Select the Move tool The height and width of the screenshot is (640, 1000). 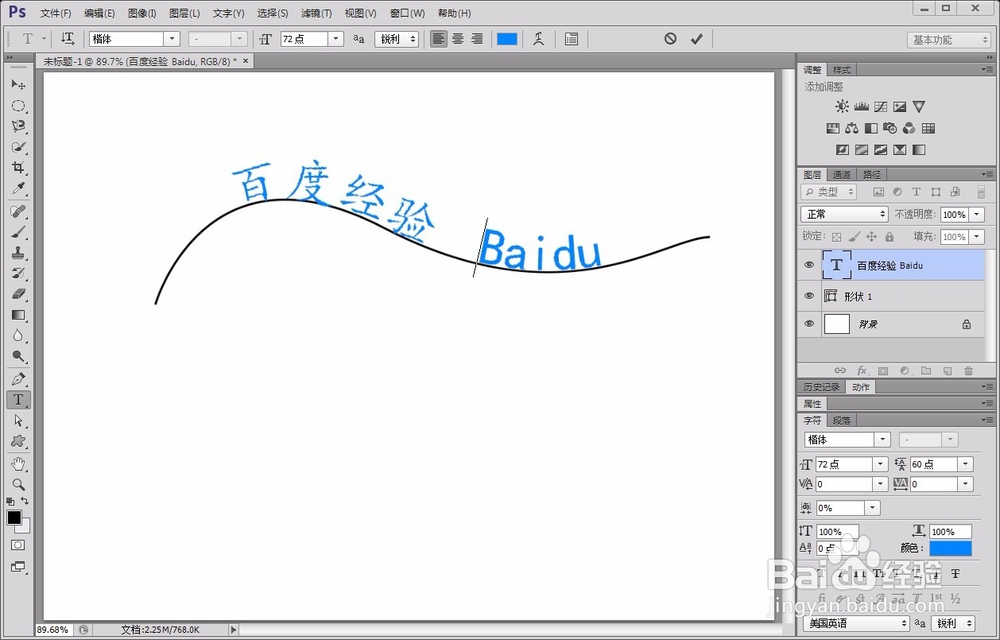point(18,85)
